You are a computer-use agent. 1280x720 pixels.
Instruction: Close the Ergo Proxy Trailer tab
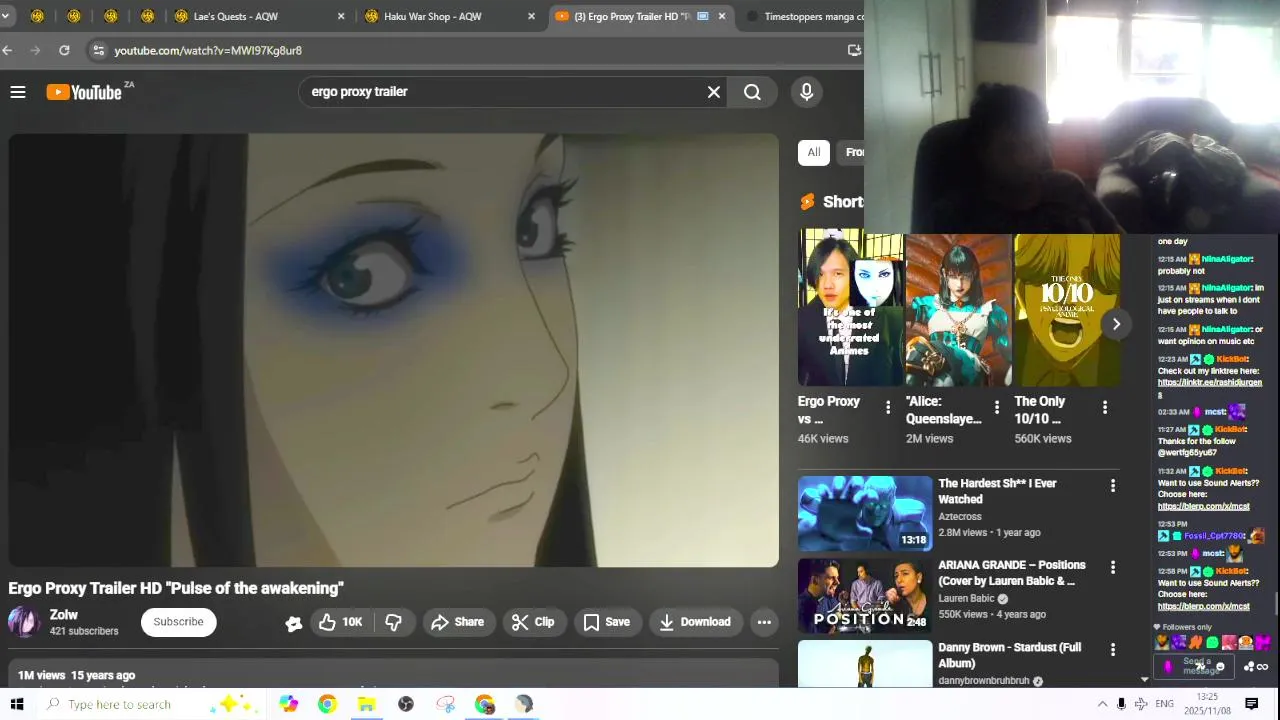[x=722, y=16]
